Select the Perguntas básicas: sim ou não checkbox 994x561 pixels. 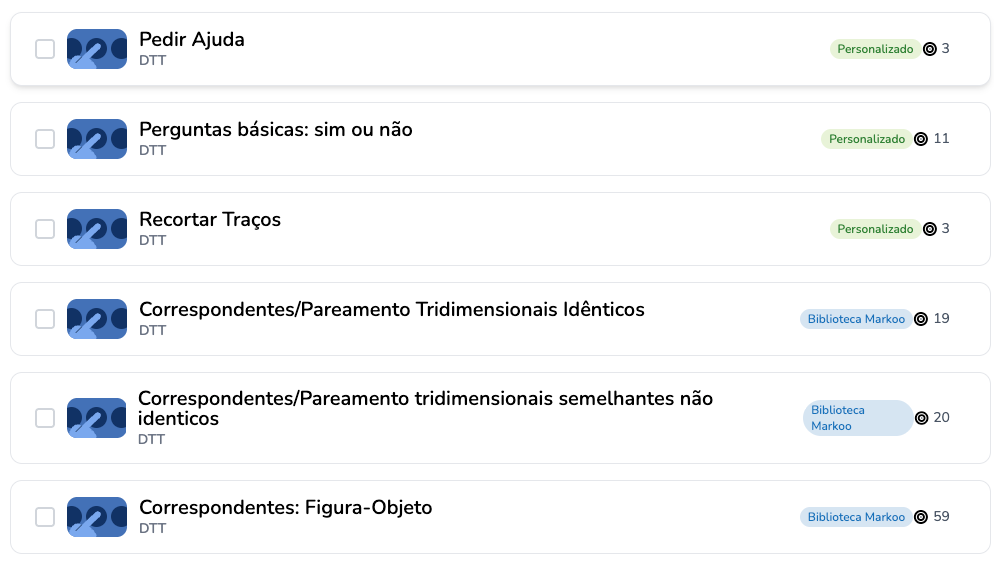point(45,139)
